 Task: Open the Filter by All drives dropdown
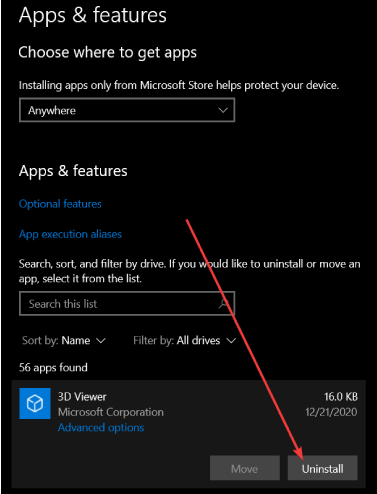(184, 340)
